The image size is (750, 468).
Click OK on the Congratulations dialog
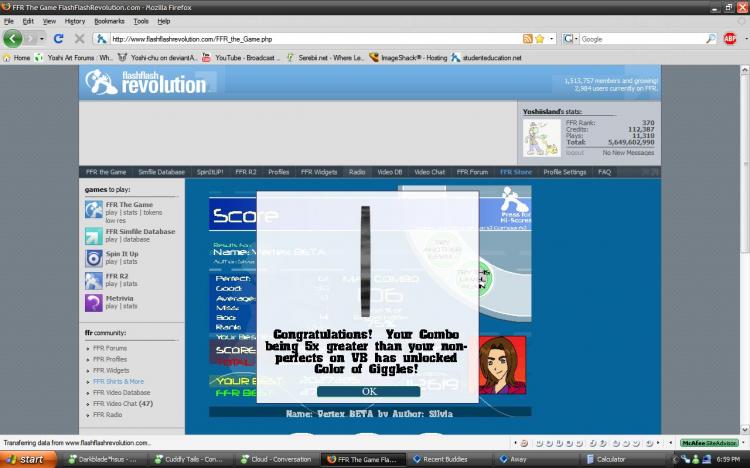(x=368, y=391)
